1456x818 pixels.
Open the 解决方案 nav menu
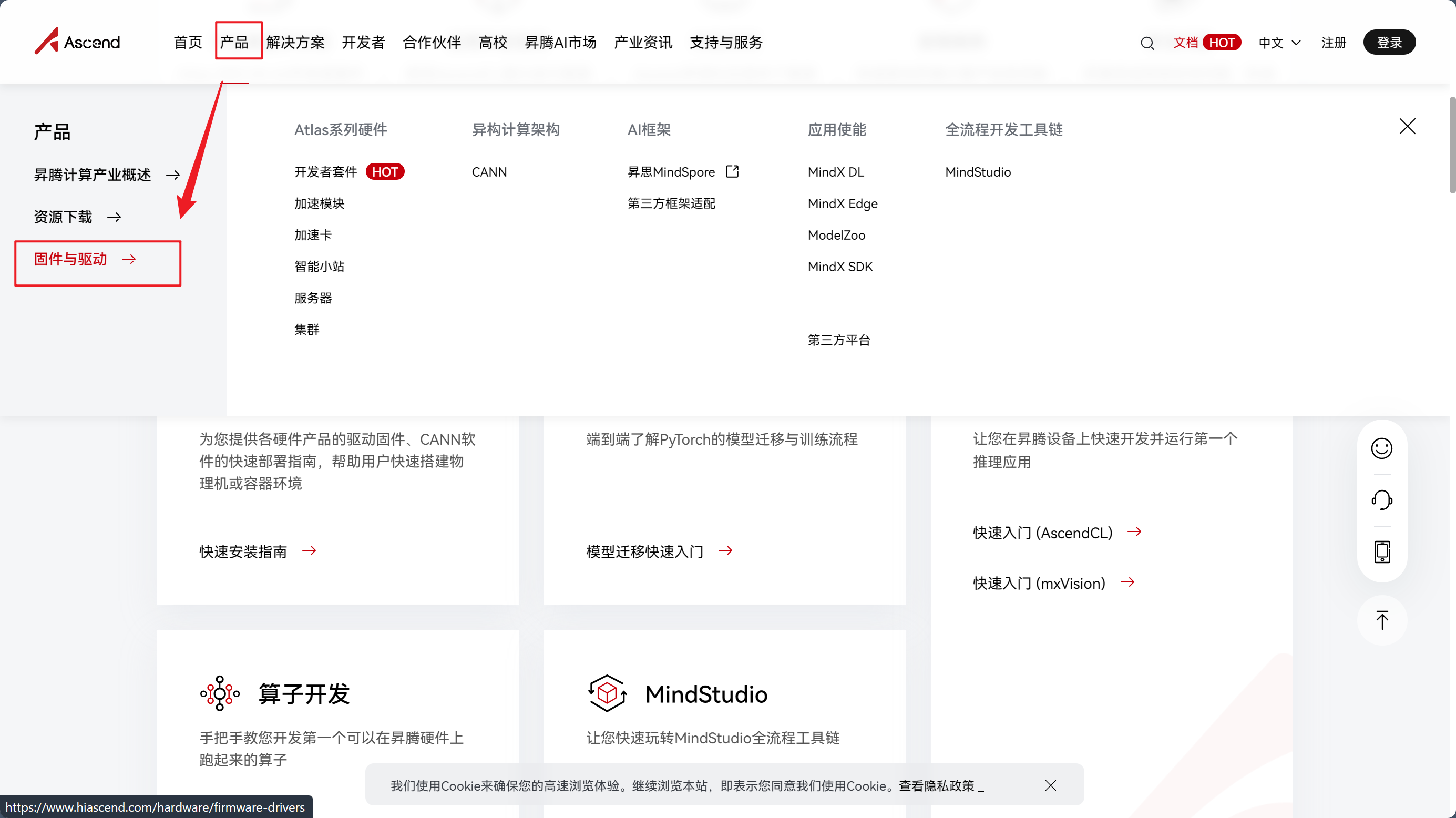coord(295,43)
